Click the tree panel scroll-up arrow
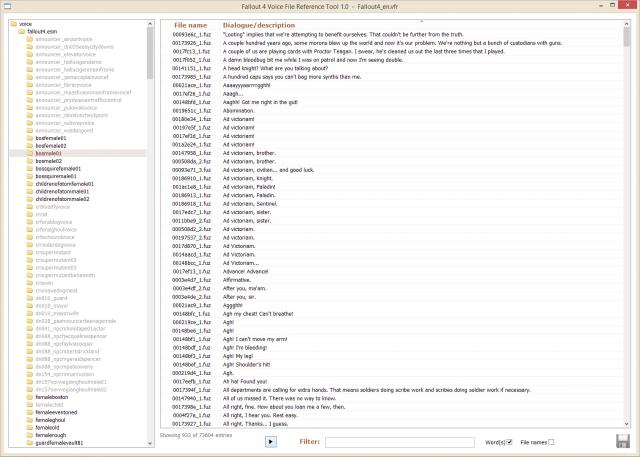Image resolution: width=640 pixels, height=457 pixels. pyautogui.click(x=150, y=24)
